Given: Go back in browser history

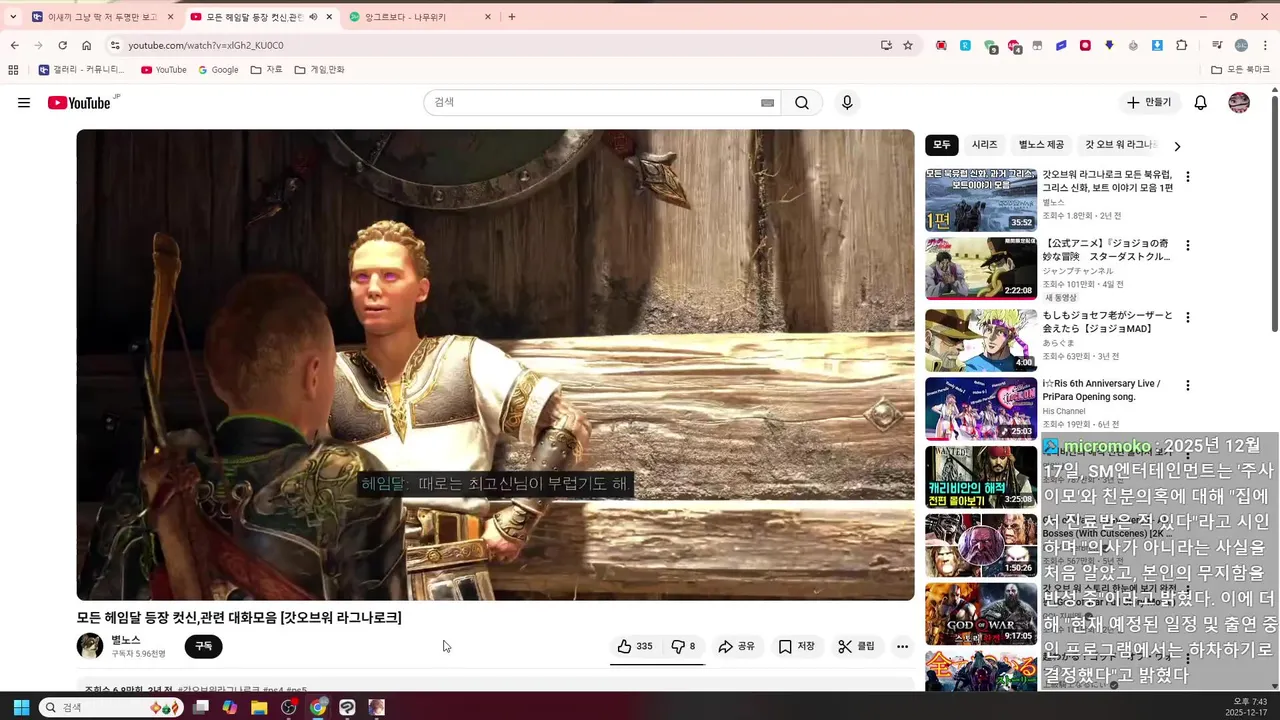Looking at the screenshot, I should coord(14,45).
